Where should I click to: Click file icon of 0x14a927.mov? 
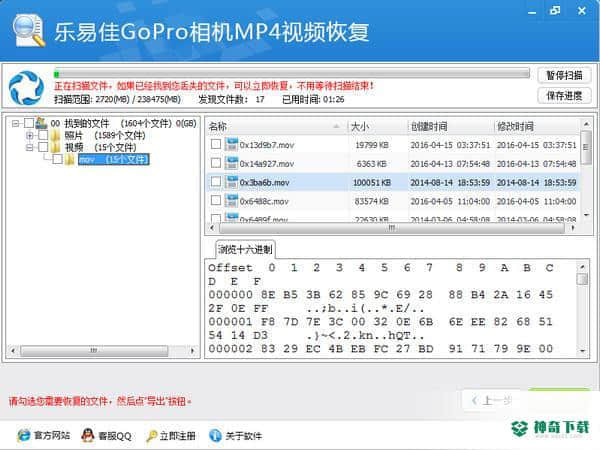pyautogui.click(x=231, y=163)
